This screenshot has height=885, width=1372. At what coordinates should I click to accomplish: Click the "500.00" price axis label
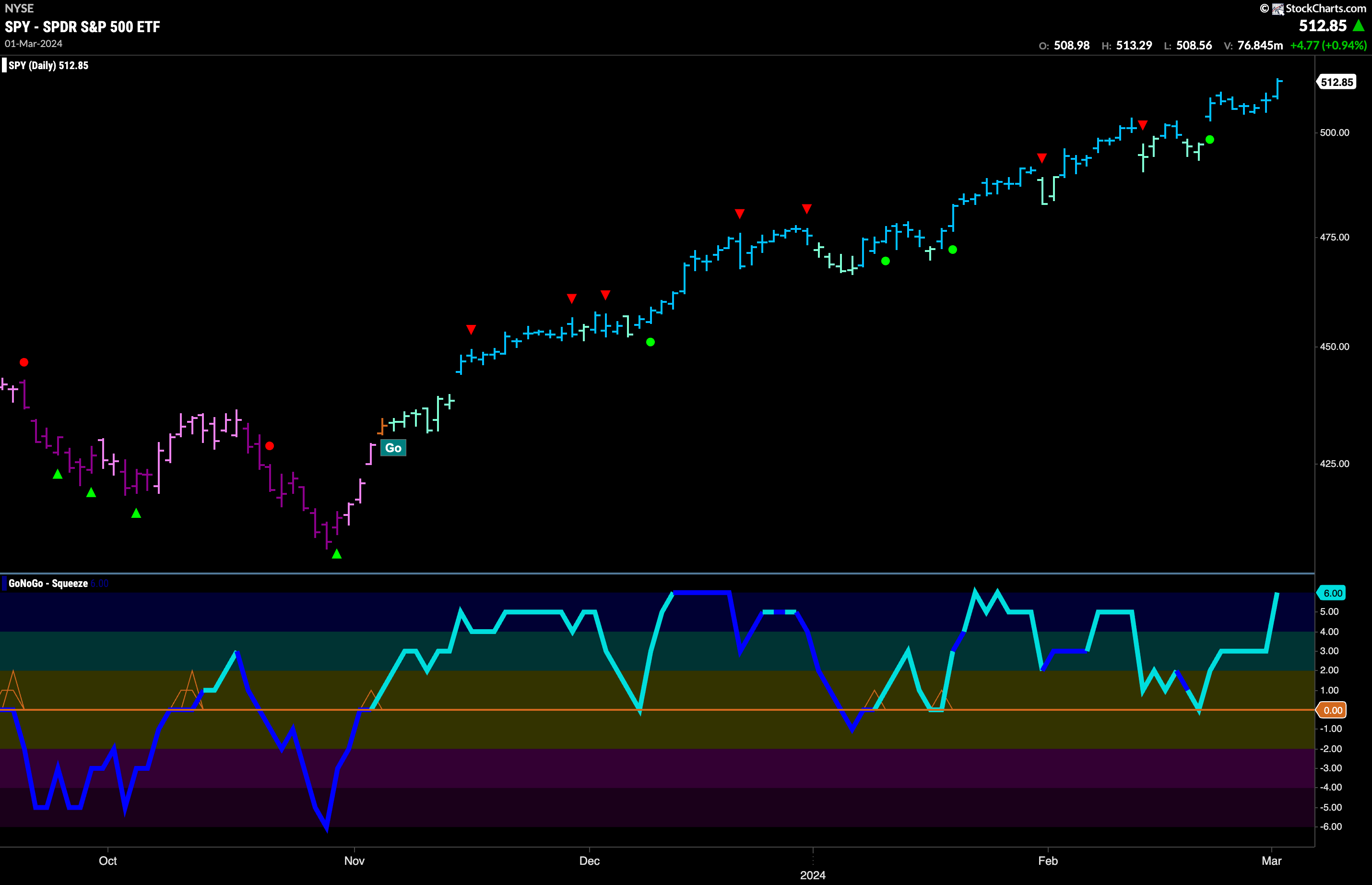[x=1334, y=132]
